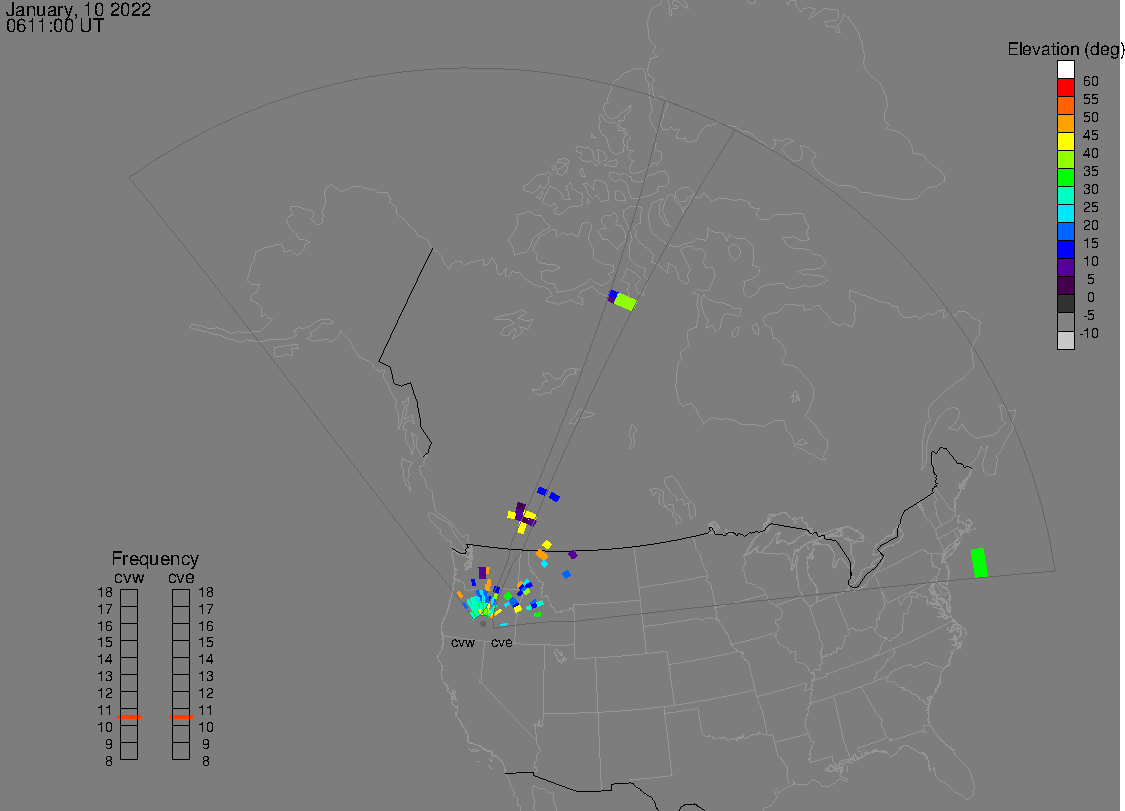Choose the lime-green elevation legend swatch
Image resolution: width=1125 pixels, height=811 pixels.
click(1065, 159)
